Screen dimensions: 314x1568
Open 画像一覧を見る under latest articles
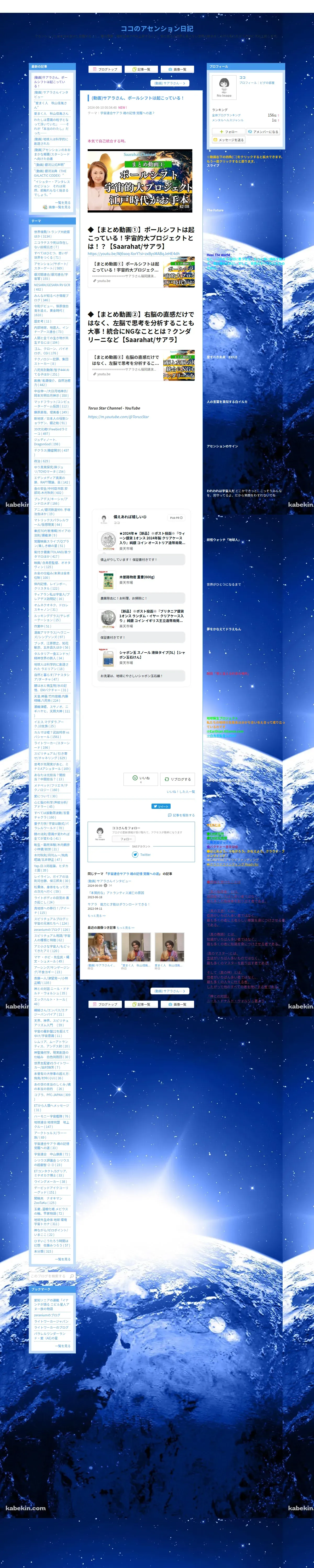pos(57,207)
